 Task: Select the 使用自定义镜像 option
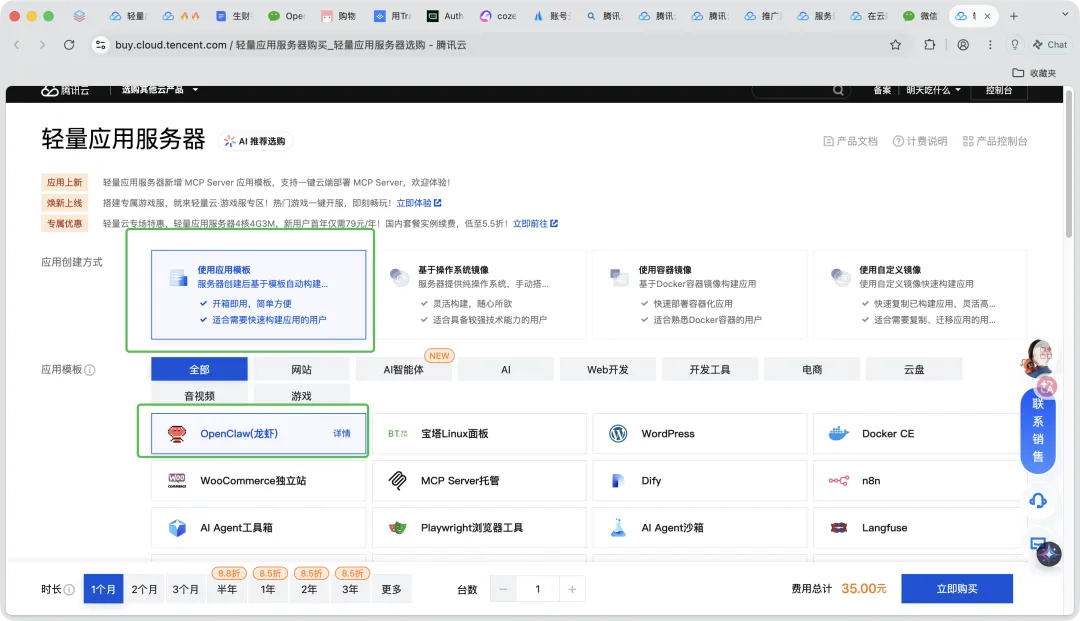(920, 295)
